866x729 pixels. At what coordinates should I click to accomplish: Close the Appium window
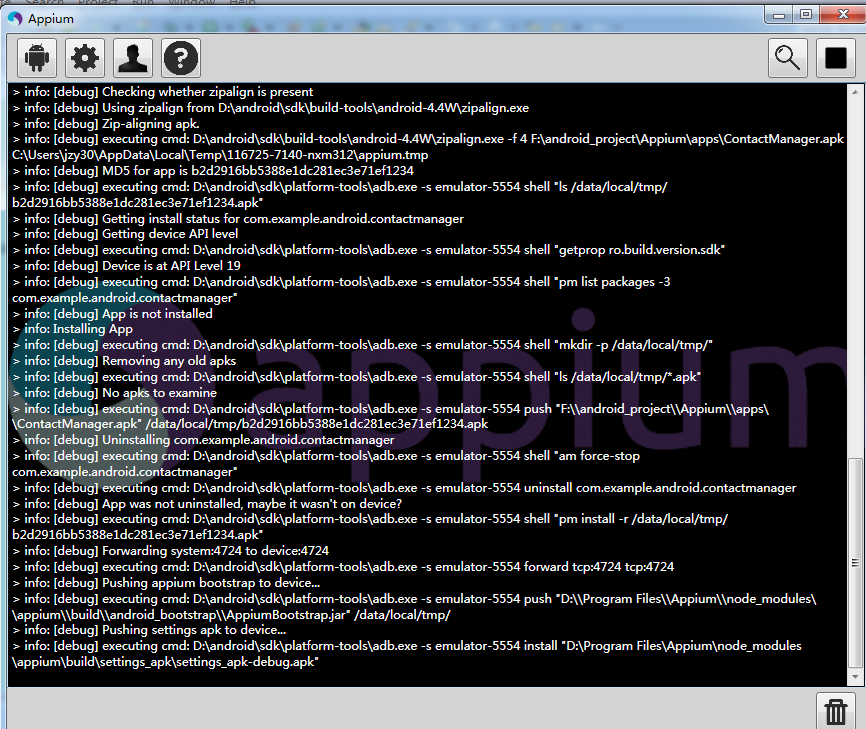pyautogui.click(x=843, y=15)
